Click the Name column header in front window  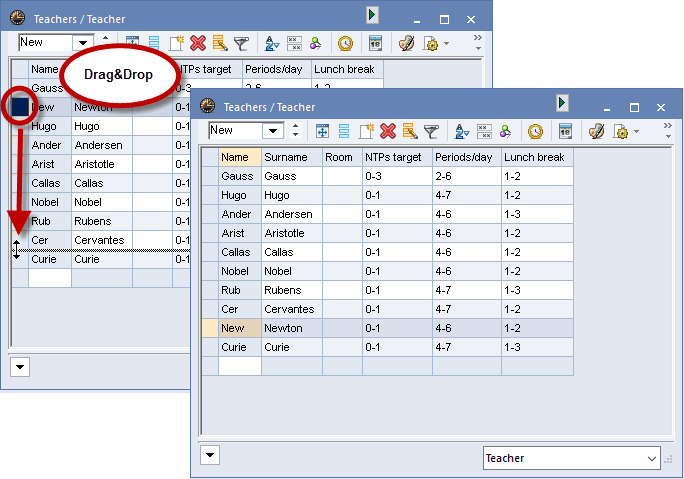coord(240,157)
